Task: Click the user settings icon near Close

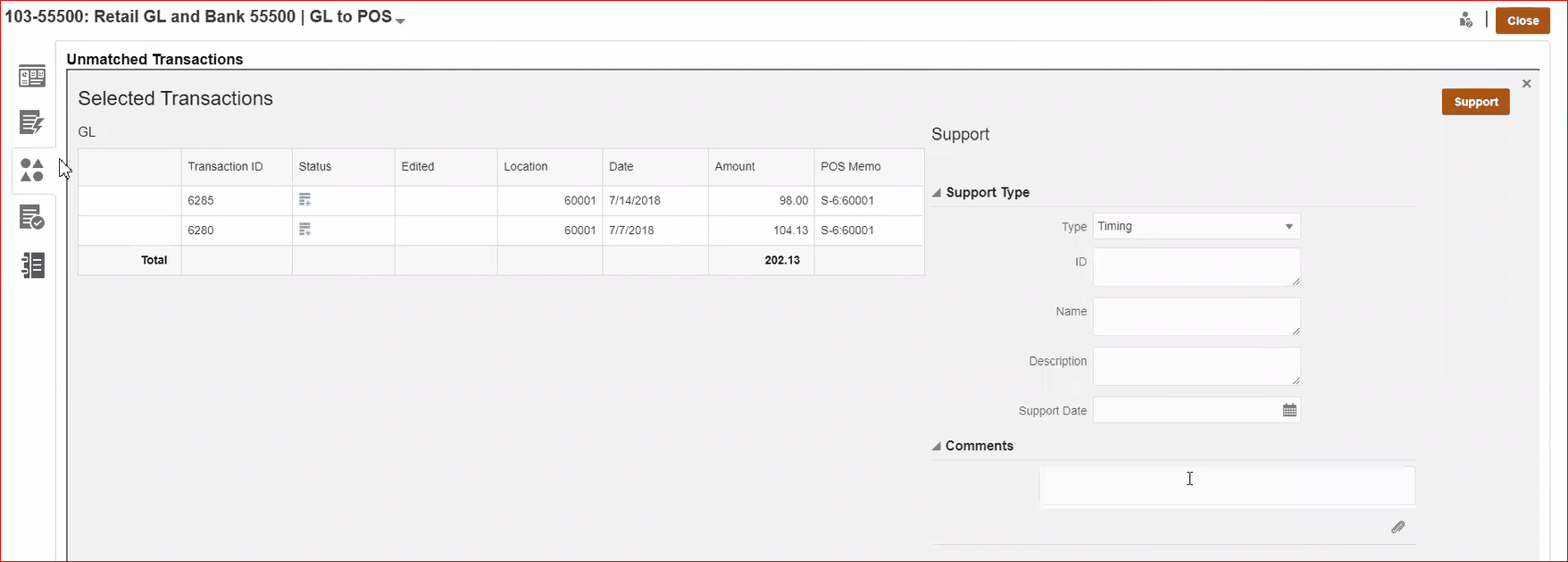Action: pyautogui.click(x=1465, y=20)
